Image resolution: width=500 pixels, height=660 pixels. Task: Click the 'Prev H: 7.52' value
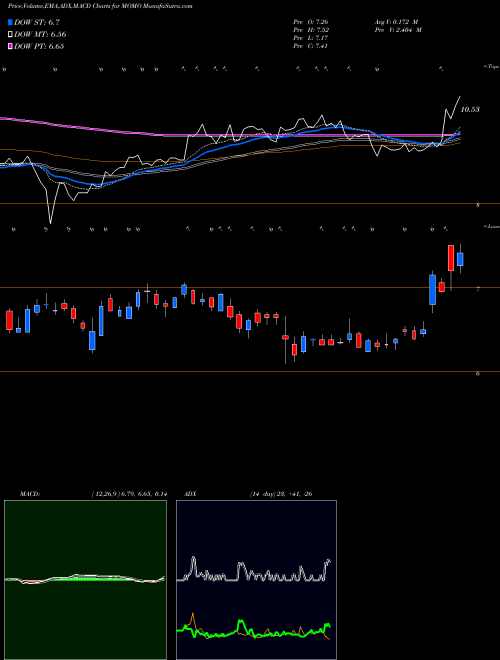click(x=311, y=30)
